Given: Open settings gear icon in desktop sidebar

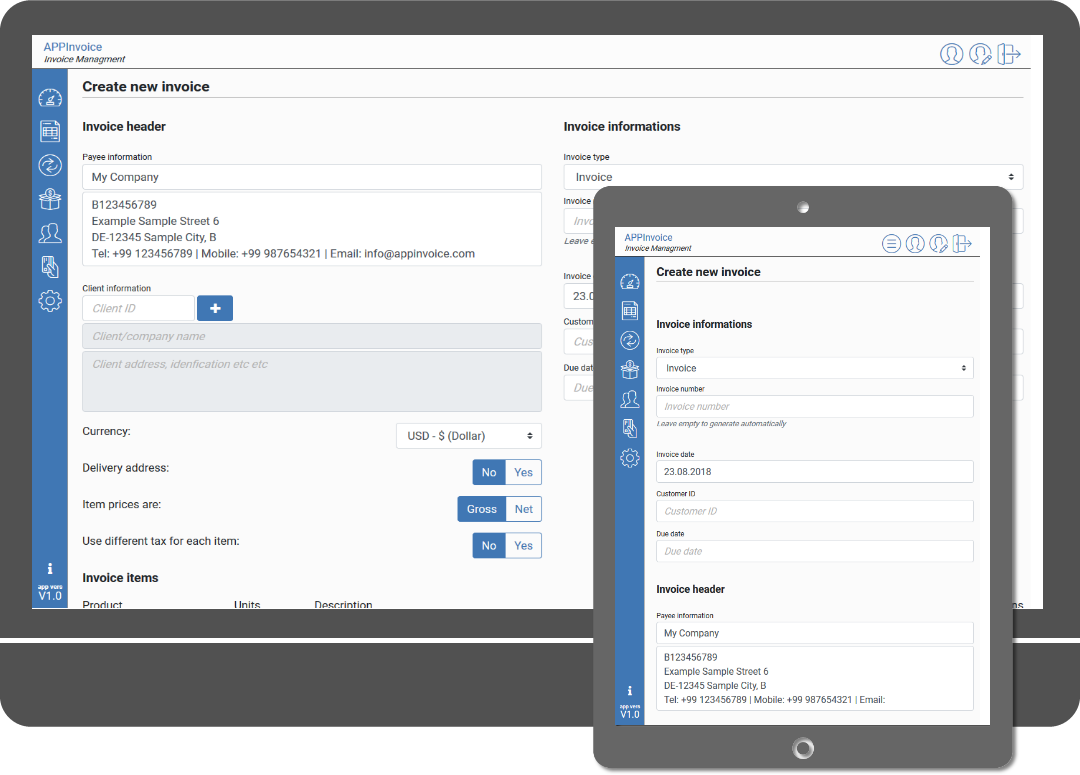Looking at the screenshot, I should pos(50,300).
